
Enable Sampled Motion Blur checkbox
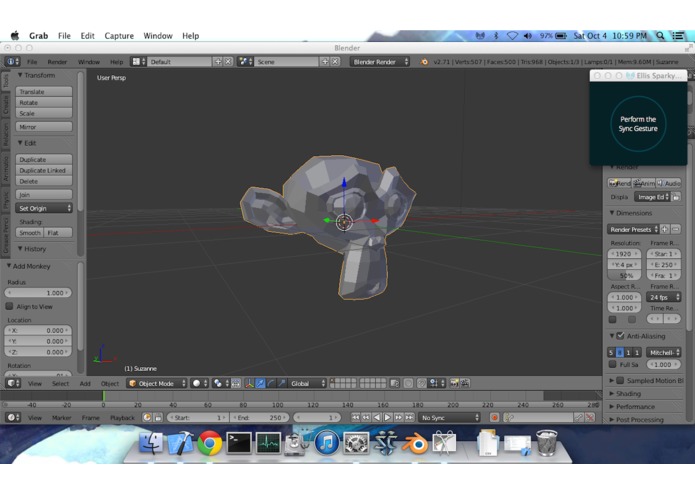tap(621, 380)
